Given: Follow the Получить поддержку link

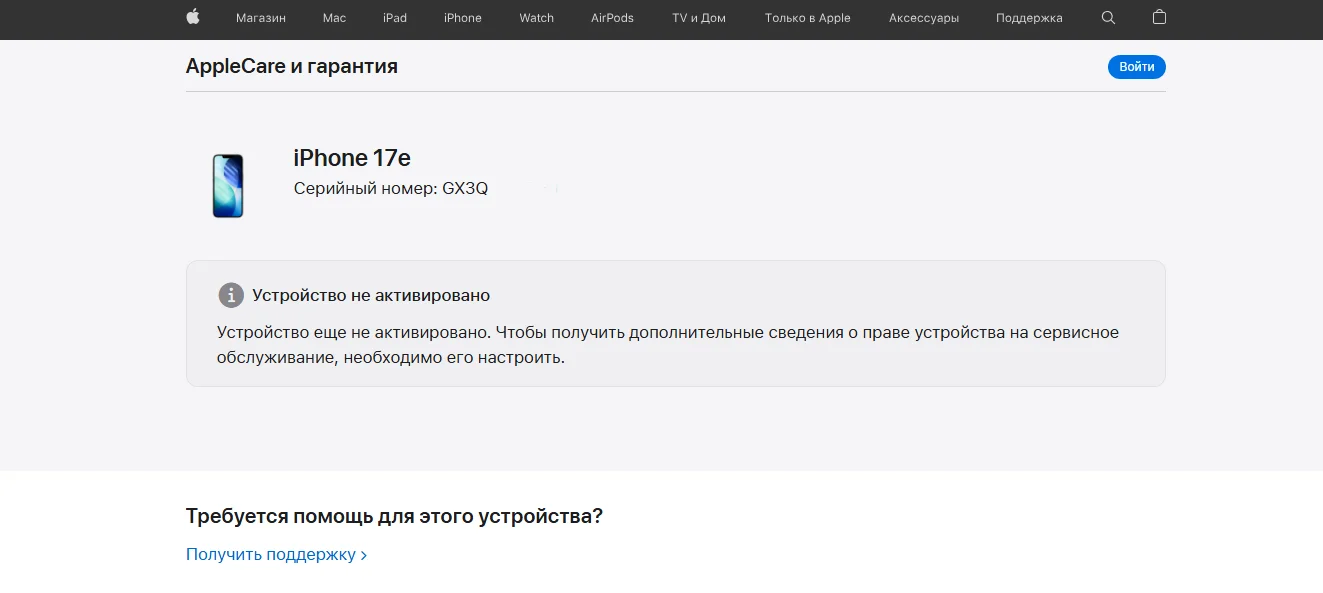Looking at the screenshot, I should tap(276, 554).
